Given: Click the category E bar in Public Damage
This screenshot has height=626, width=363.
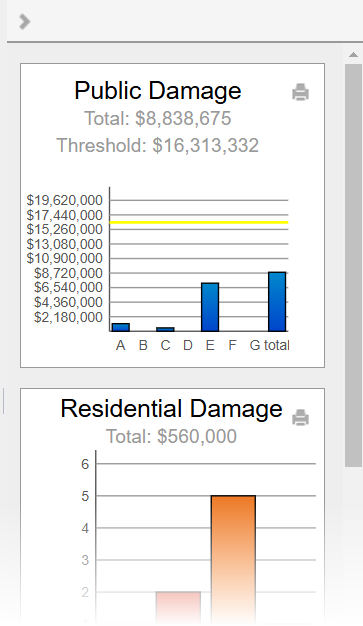Looking at the screenshot, I should coord(210,307).
